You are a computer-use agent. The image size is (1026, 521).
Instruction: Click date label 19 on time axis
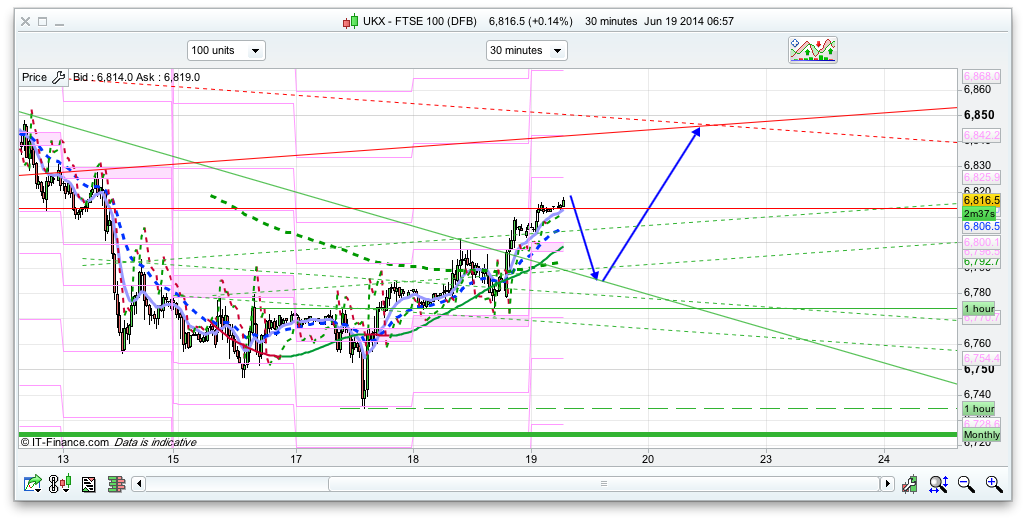click(x=531, y=459)
